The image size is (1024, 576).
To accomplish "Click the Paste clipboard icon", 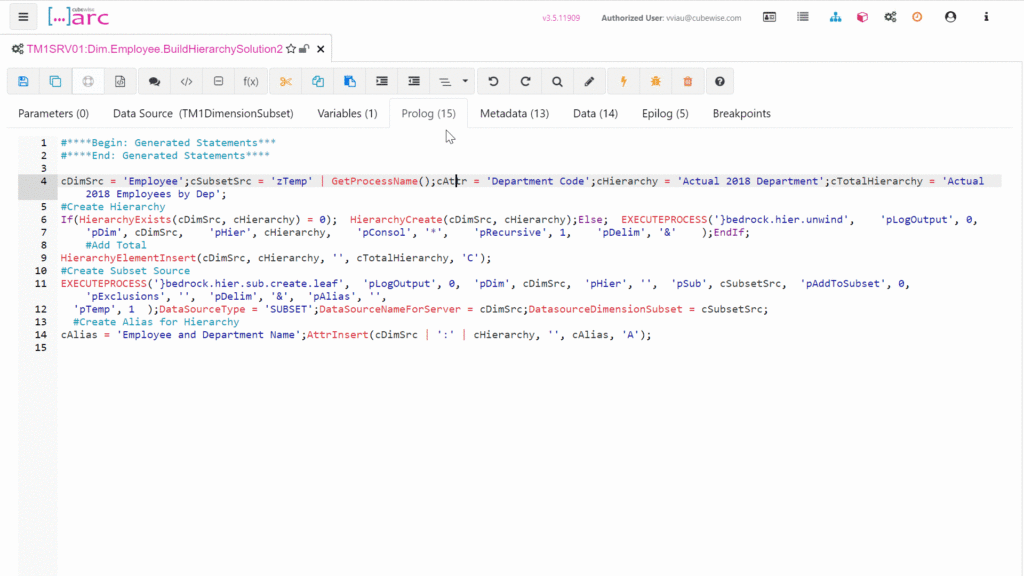I will coord(350,82).
